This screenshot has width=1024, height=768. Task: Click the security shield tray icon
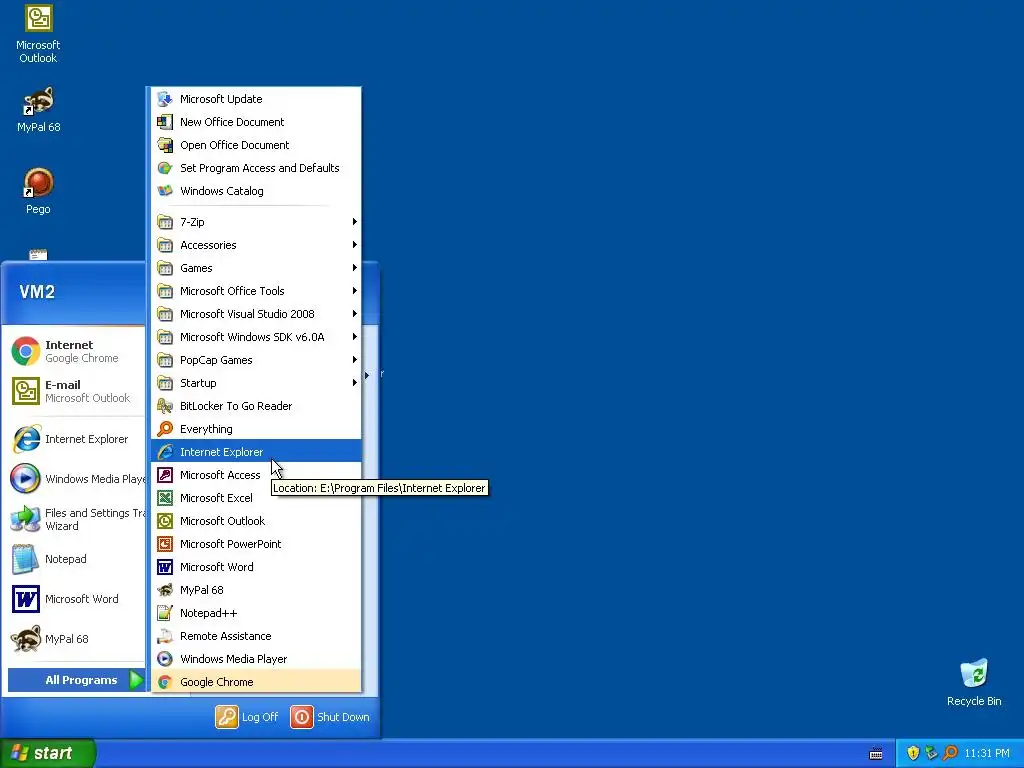pos(913,753)
